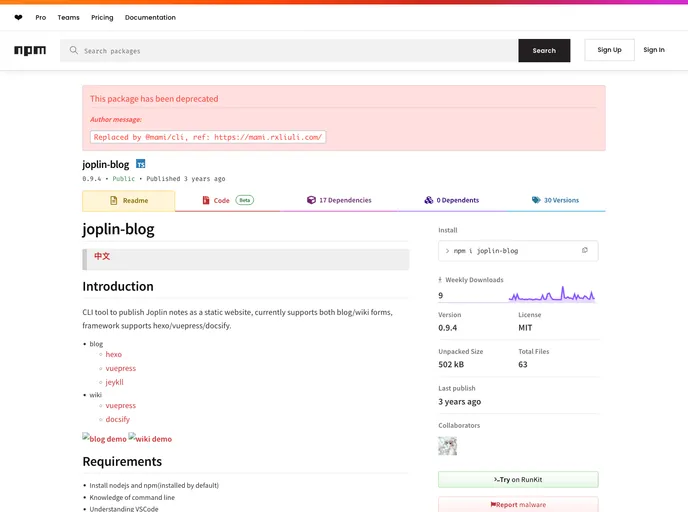The width and height of the screenshot is (688, 512).
Task: Click the Requirements heading
Action: click(122, 462)
